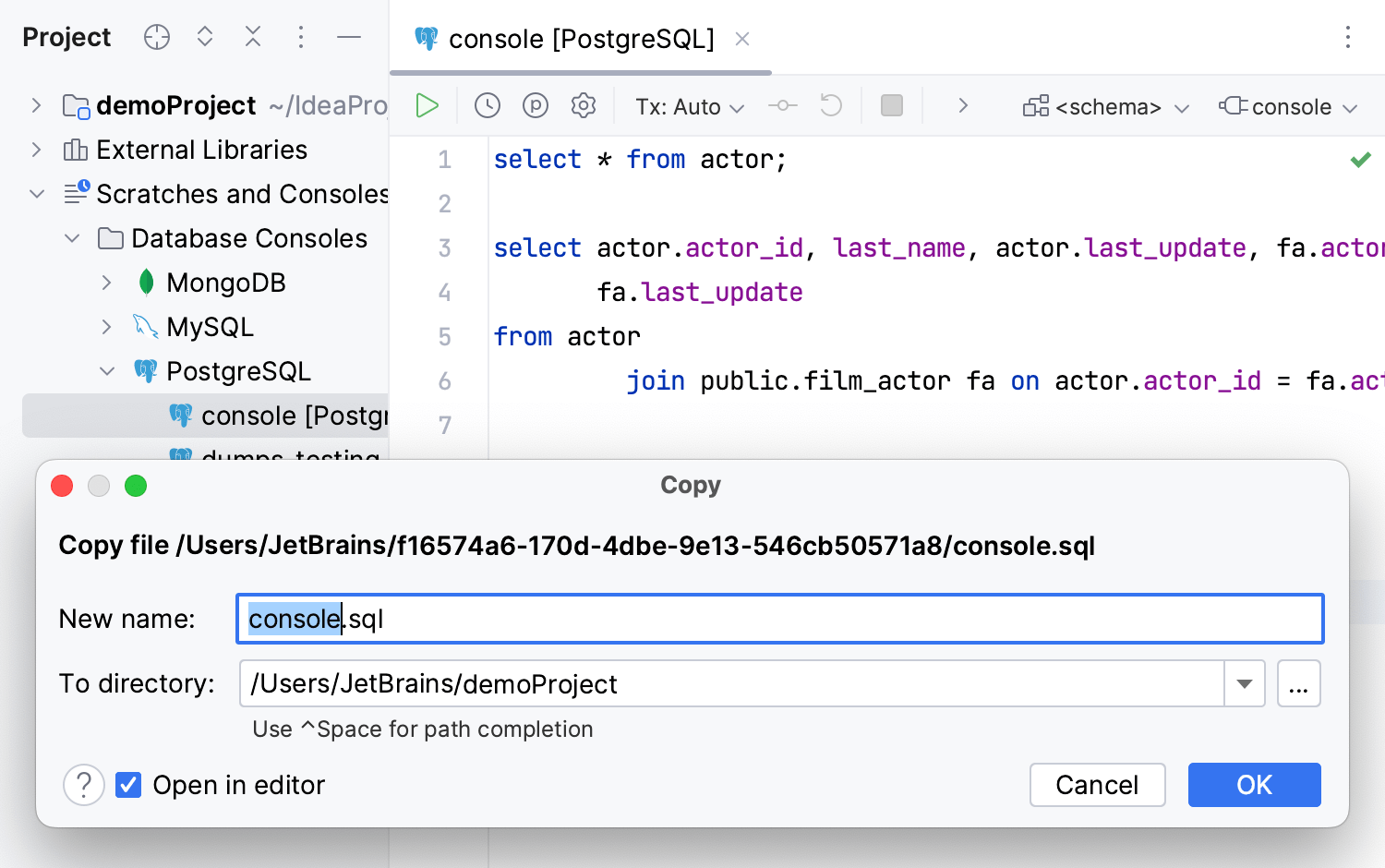Close the console [PostgreSQL] tab

742,39
